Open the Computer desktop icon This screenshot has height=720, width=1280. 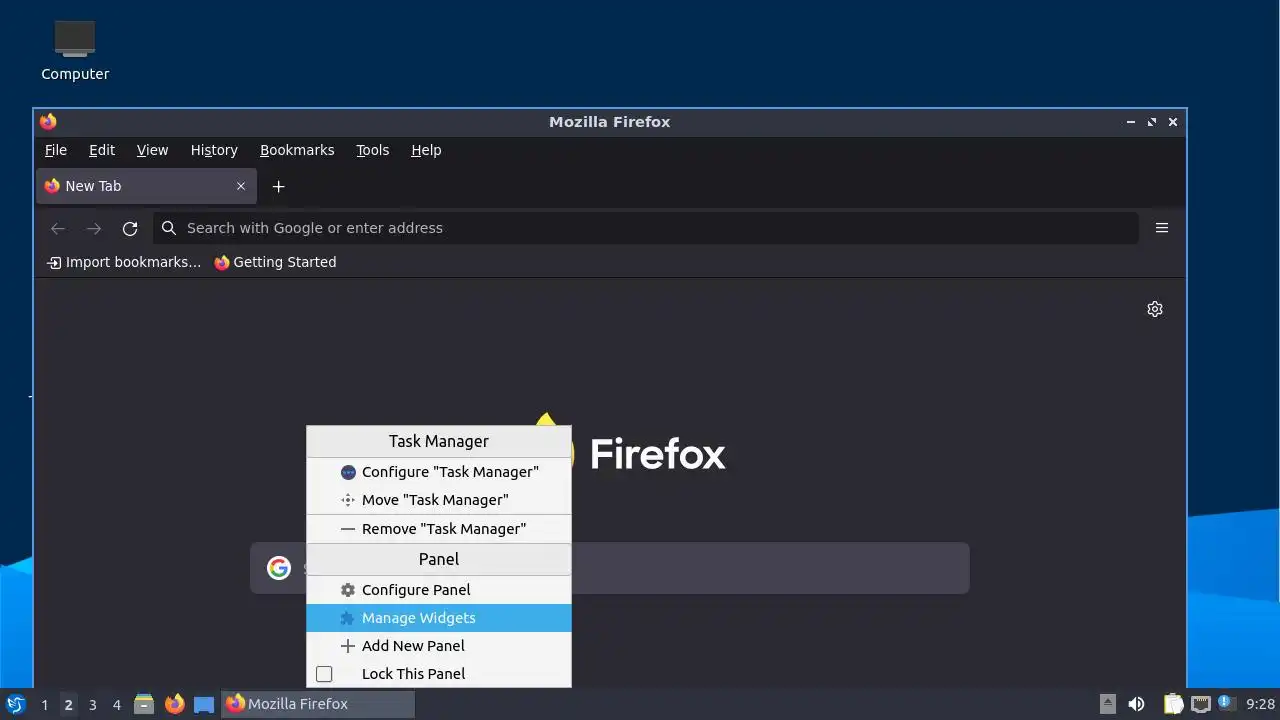coord(75,50)
